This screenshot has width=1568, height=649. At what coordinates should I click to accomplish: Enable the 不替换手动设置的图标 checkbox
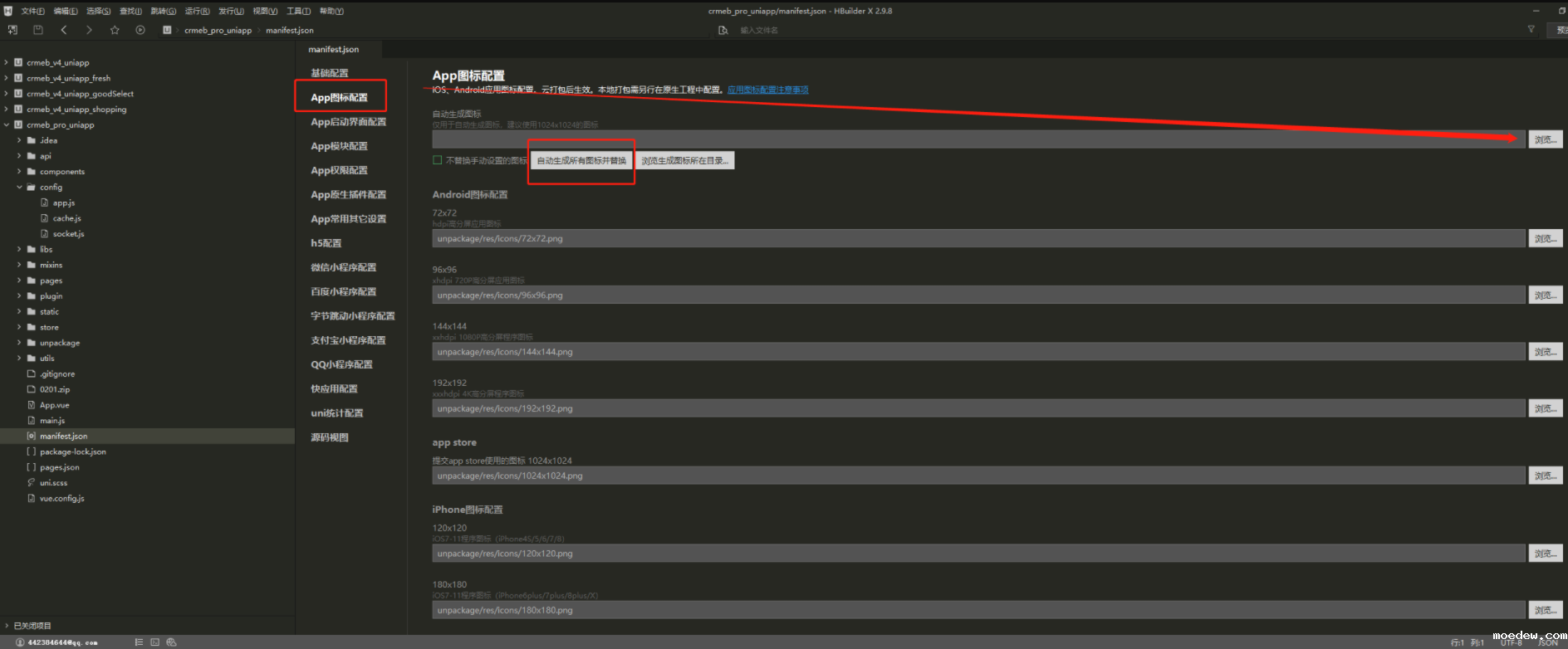[x=437, y=160]
